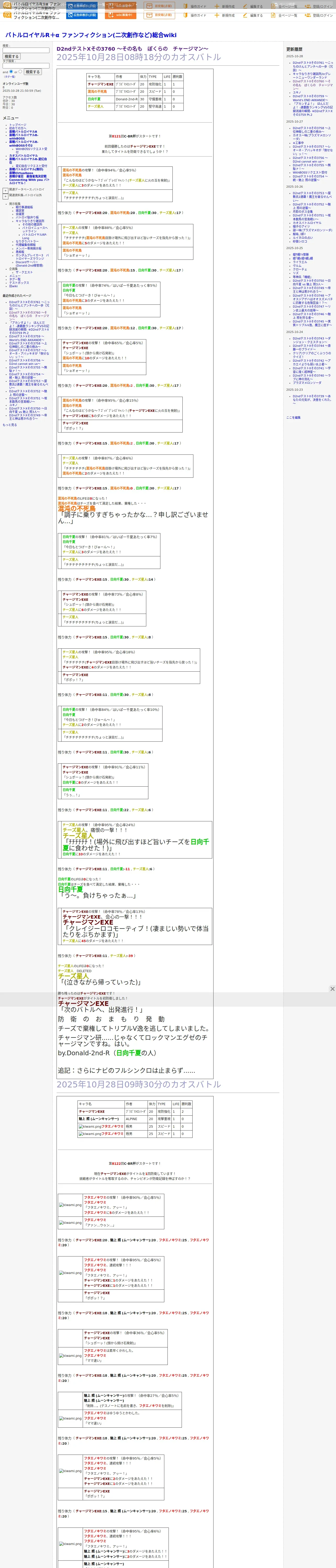
Task: Click page title D2ndテストXその3760 heading
Action: tap(132, 49)
